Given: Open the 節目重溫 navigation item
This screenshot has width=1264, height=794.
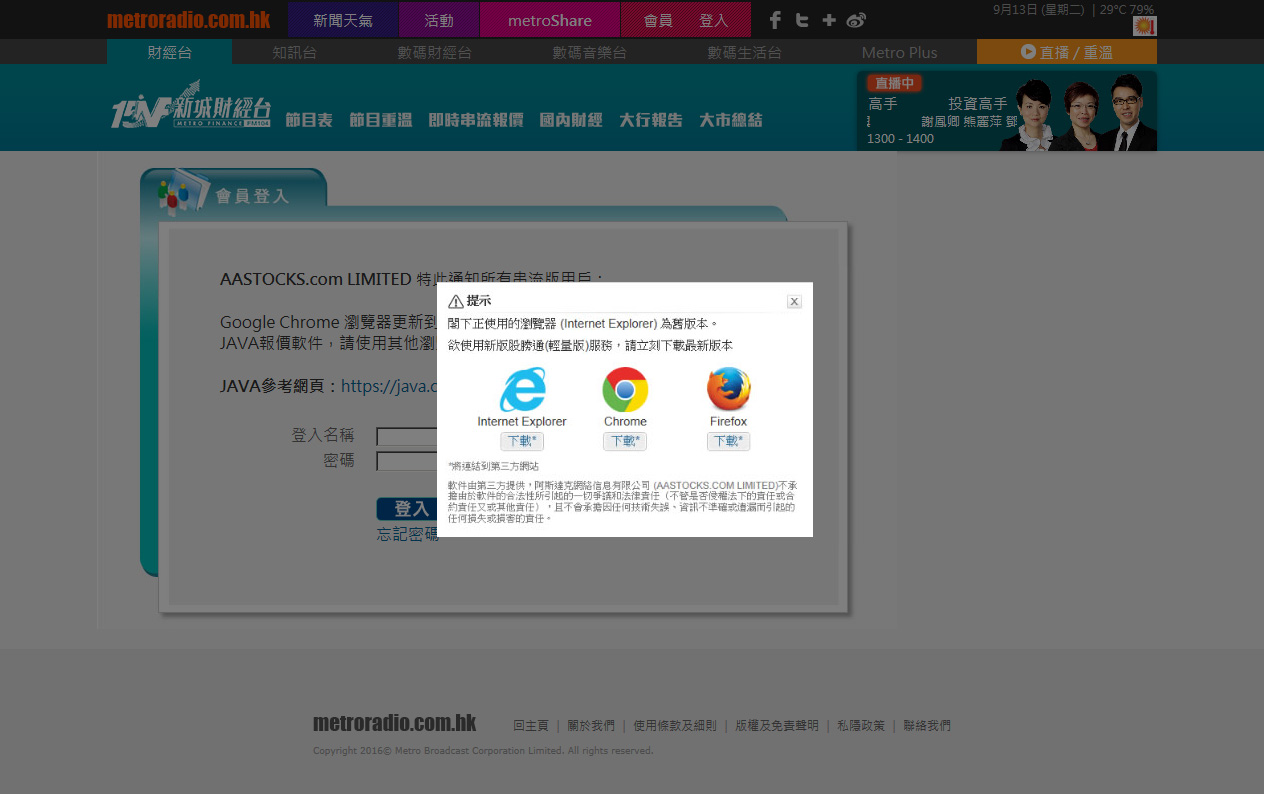Looking at the screenshot, I should click(x=381, y=120).
